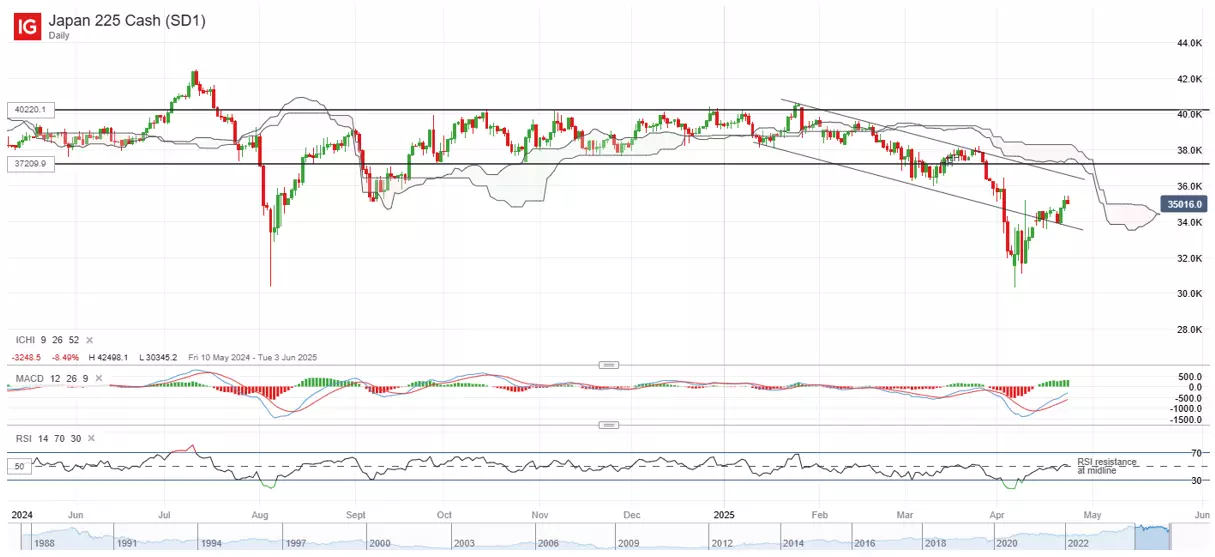Open ICHI 9 26 52 indicator settings
Viewport: 1215px width, 557px height.
point(46,341)
